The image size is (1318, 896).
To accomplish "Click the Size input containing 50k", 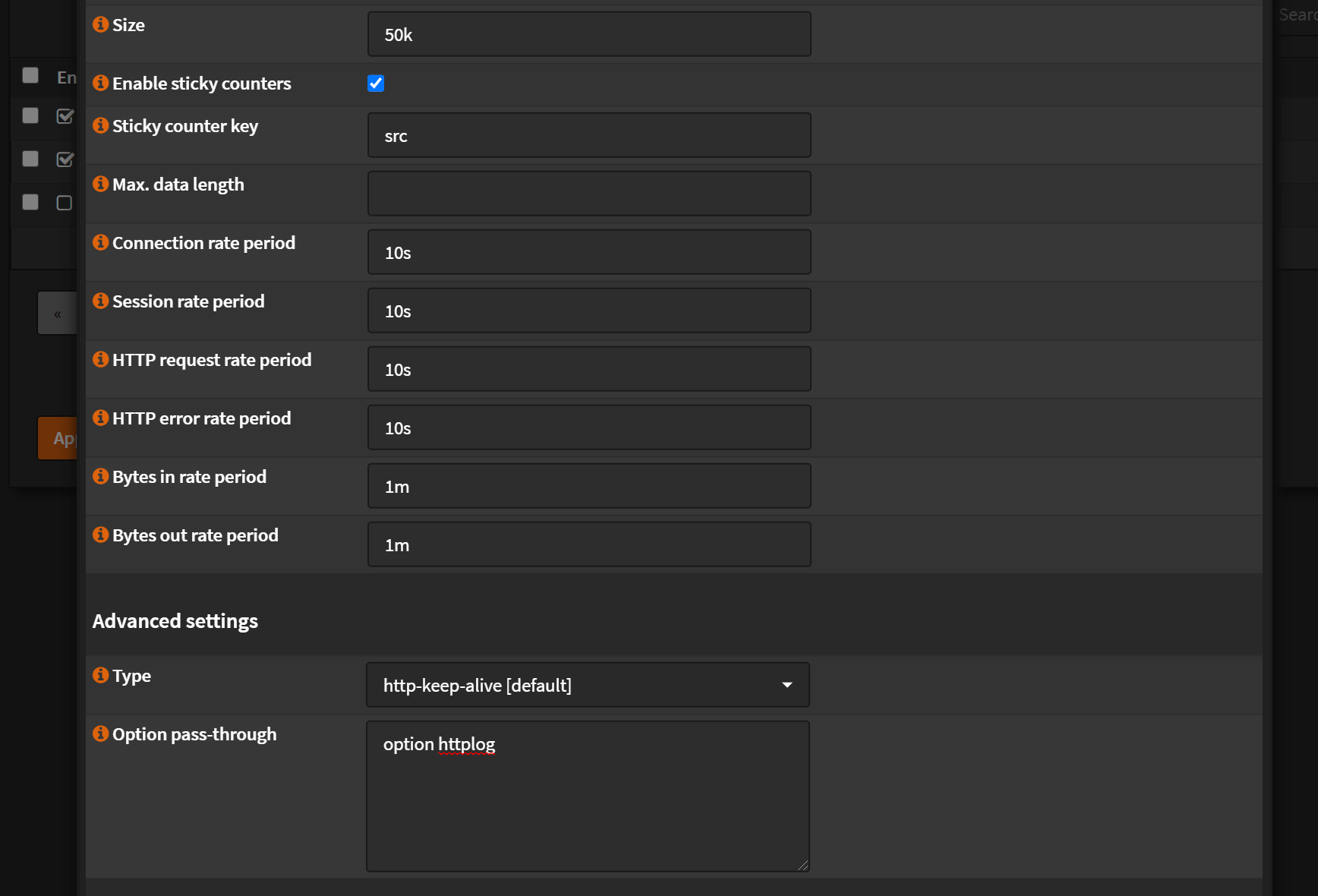I will click(589, 34).
